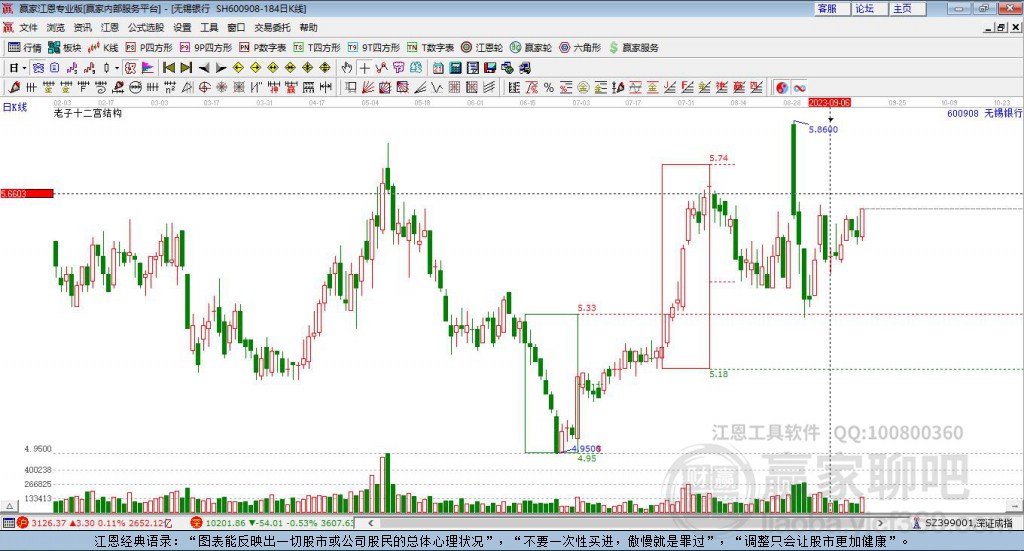1024x551 pixels.
Task: Switch to K线 candlestick chart
Action: 103,48
